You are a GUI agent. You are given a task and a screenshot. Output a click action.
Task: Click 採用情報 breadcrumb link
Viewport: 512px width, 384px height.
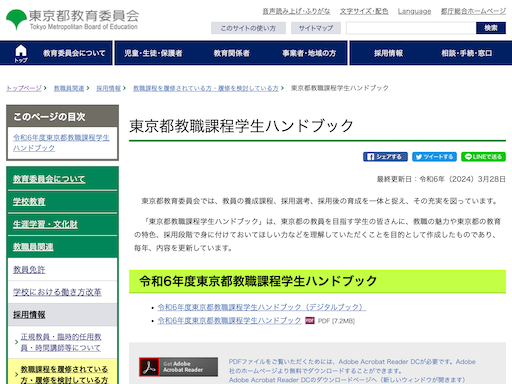(x=109, y=88)
